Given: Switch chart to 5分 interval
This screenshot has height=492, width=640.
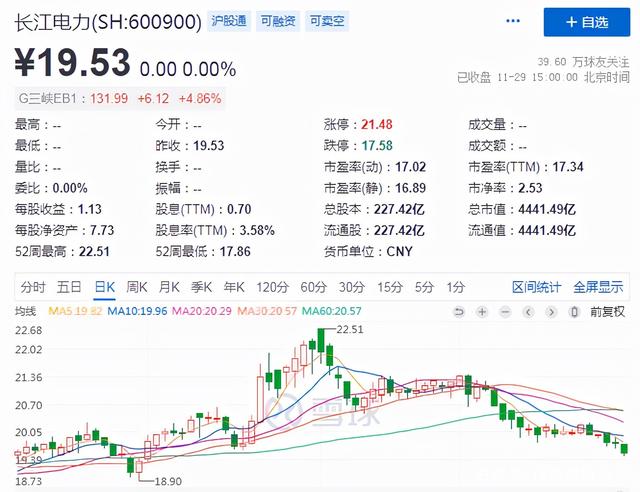Looking at the screenshot, I should coord(424,287).
